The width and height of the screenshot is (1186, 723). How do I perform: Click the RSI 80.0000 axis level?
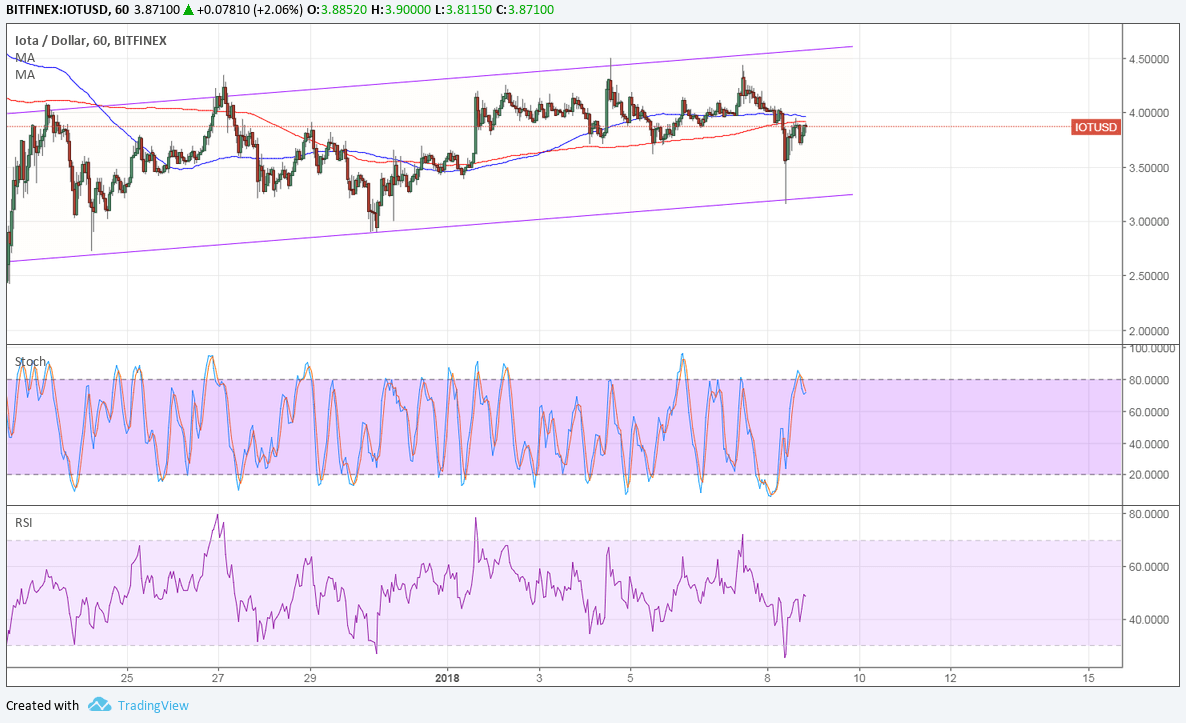pyautogui.click(x=1149, y=514)
